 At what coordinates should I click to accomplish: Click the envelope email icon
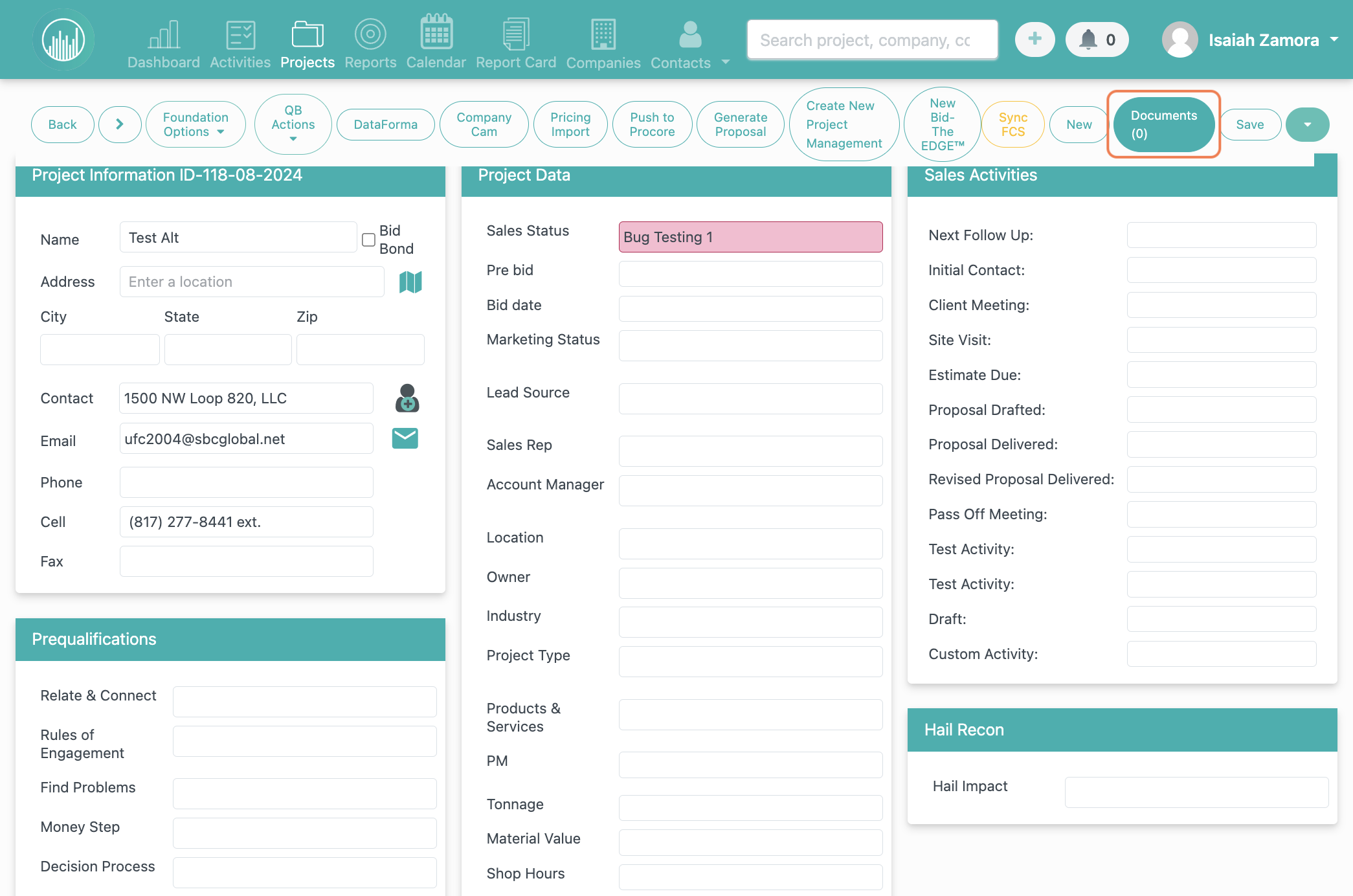(x=405, y=438)
